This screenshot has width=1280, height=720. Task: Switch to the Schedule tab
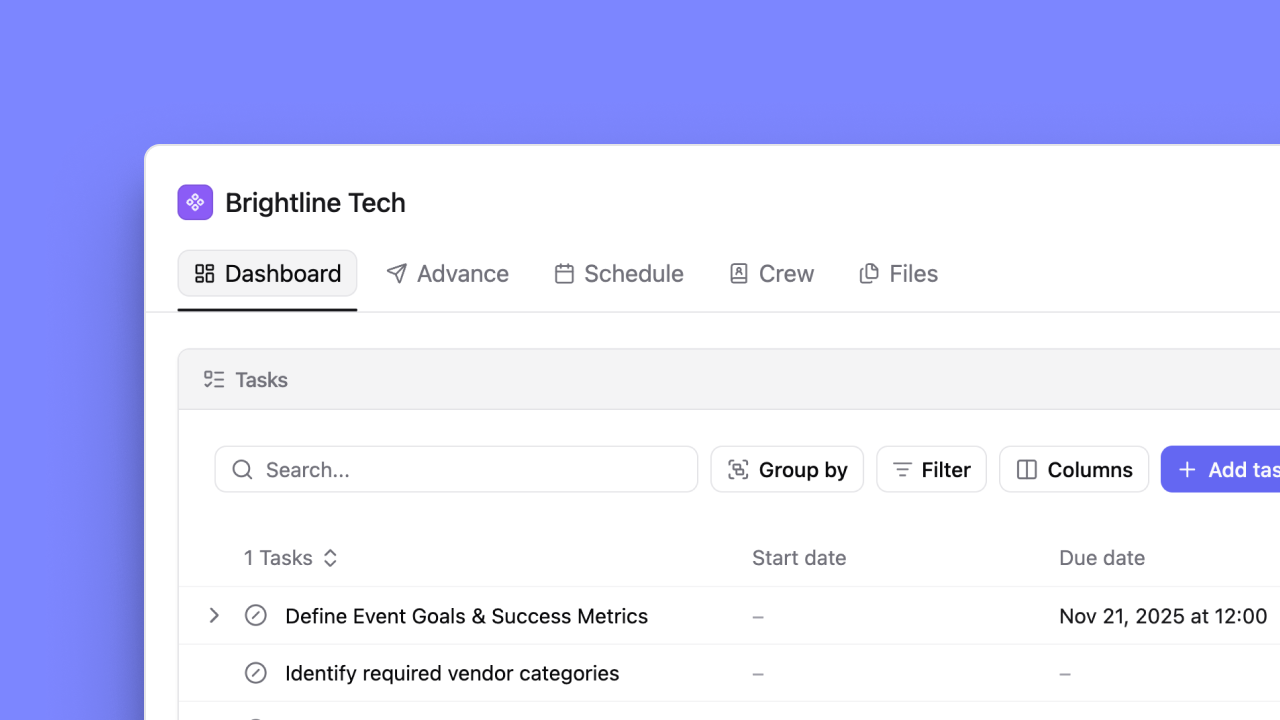pyautogui.click(x=618, y=272)
